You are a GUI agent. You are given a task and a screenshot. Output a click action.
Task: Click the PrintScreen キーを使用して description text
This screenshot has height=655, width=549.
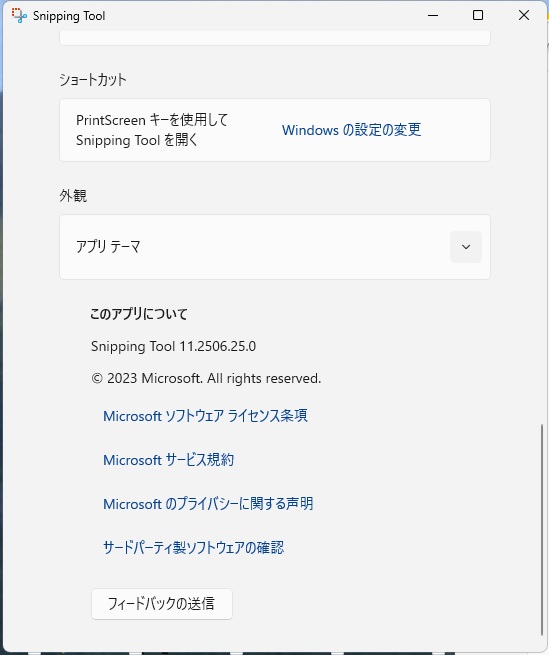coord(152,130)
